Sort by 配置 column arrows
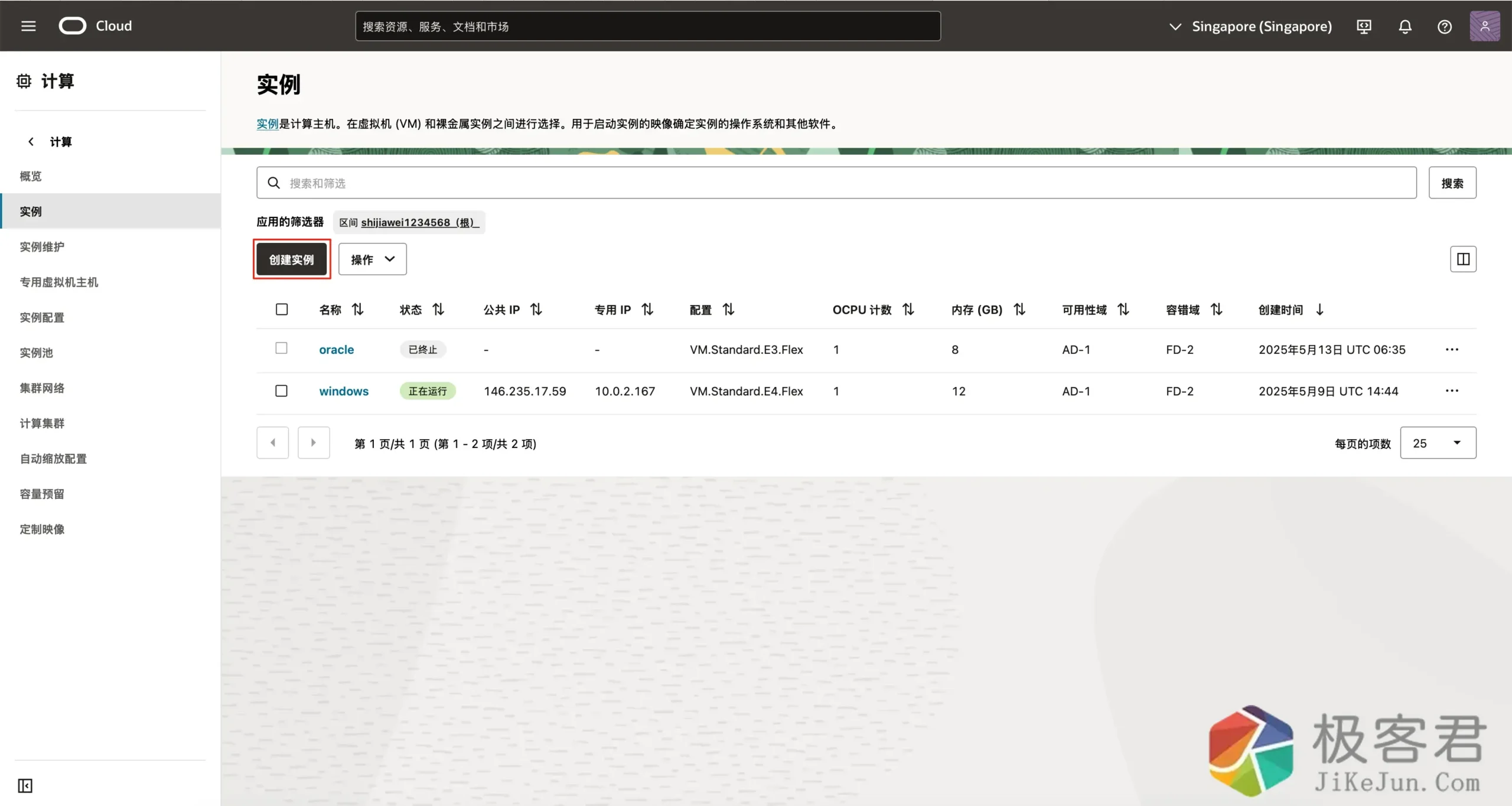Image resolution: width=1512 pixels, height=806 pixels. 728,309
